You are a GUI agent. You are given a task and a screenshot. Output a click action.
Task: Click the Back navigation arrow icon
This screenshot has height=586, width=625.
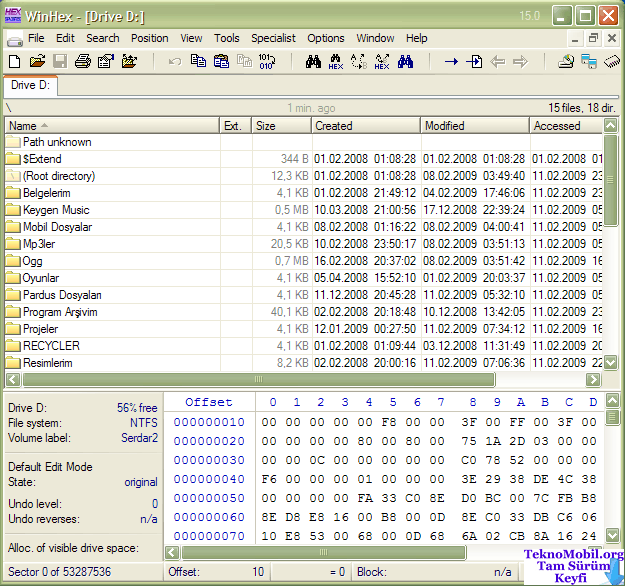(497, 62)
